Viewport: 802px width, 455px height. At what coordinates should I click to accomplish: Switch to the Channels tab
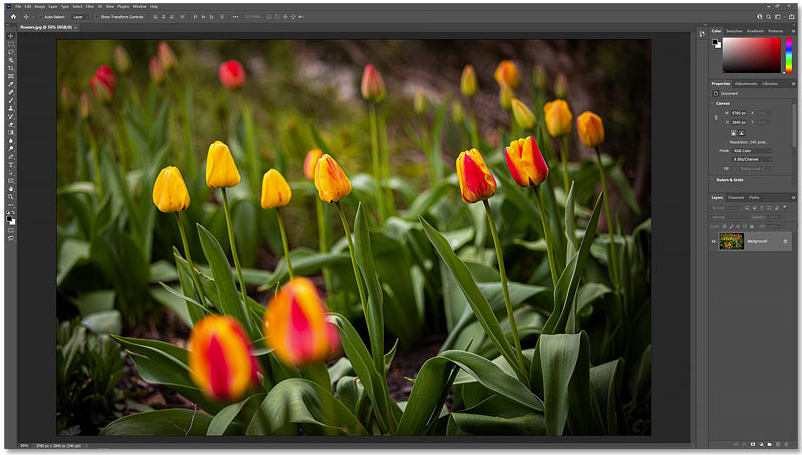pos(736,197)
